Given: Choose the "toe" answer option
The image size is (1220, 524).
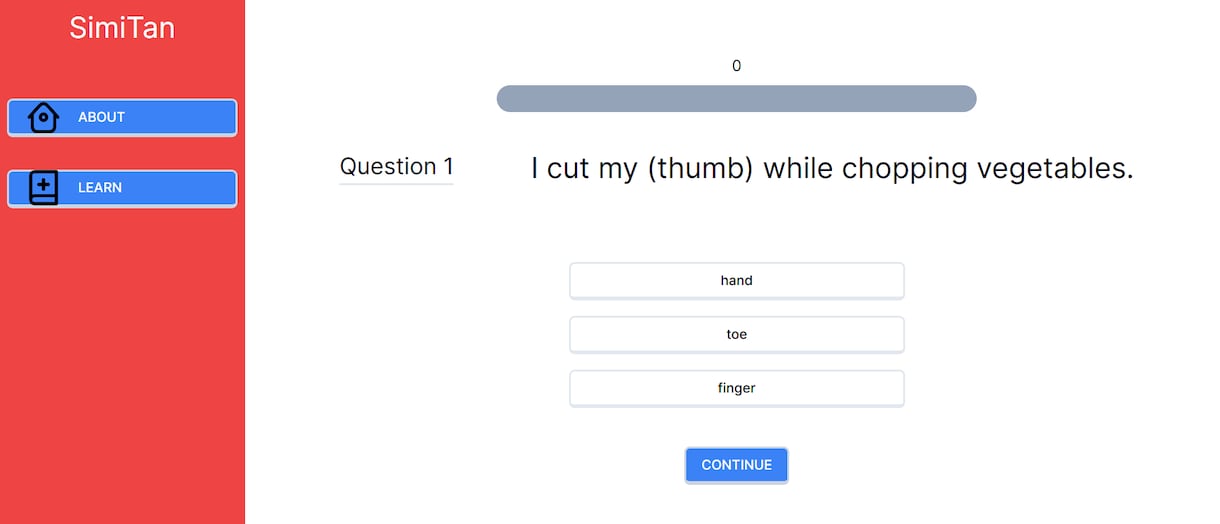Looking at the screenshot, I should 737,335.
